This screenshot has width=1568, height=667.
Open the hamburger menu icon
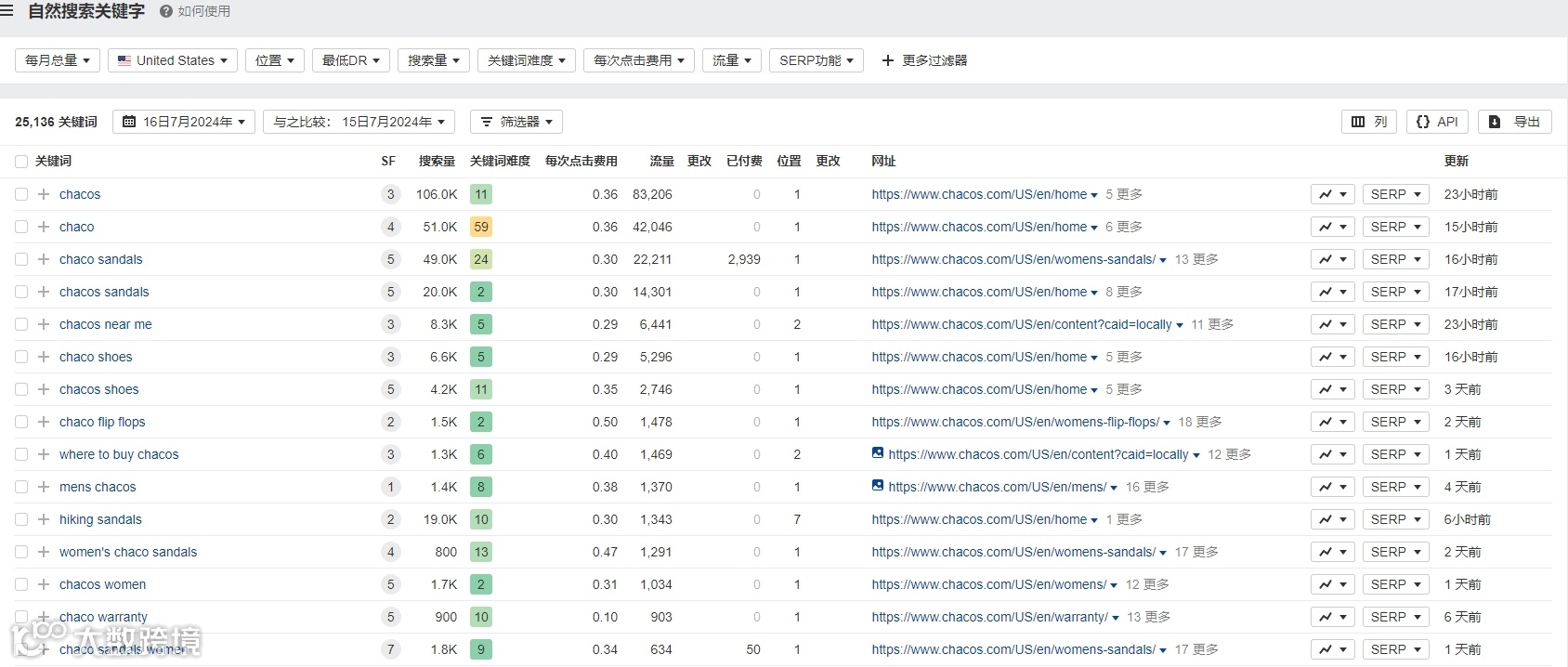tap(7, 11)
